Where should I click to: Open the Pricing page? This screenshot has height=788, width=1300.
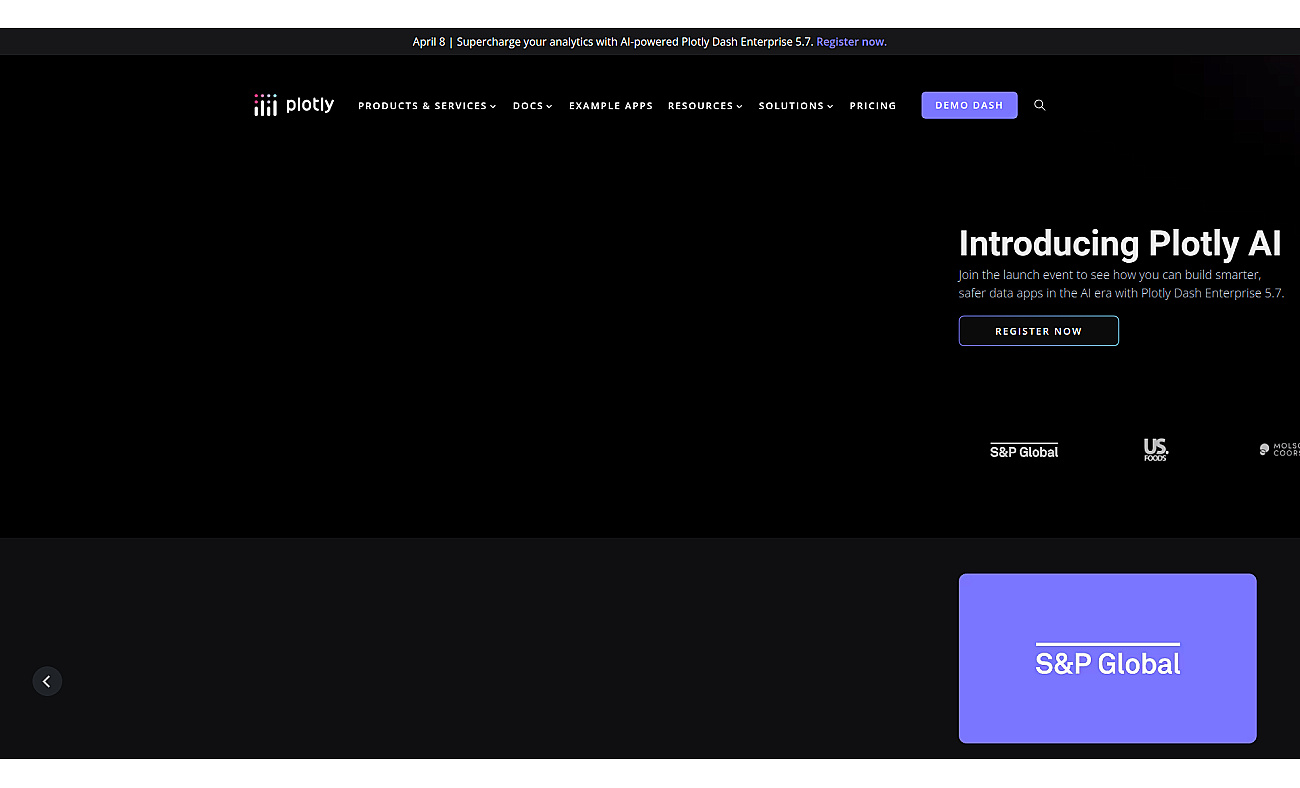[x=873, y=106]
